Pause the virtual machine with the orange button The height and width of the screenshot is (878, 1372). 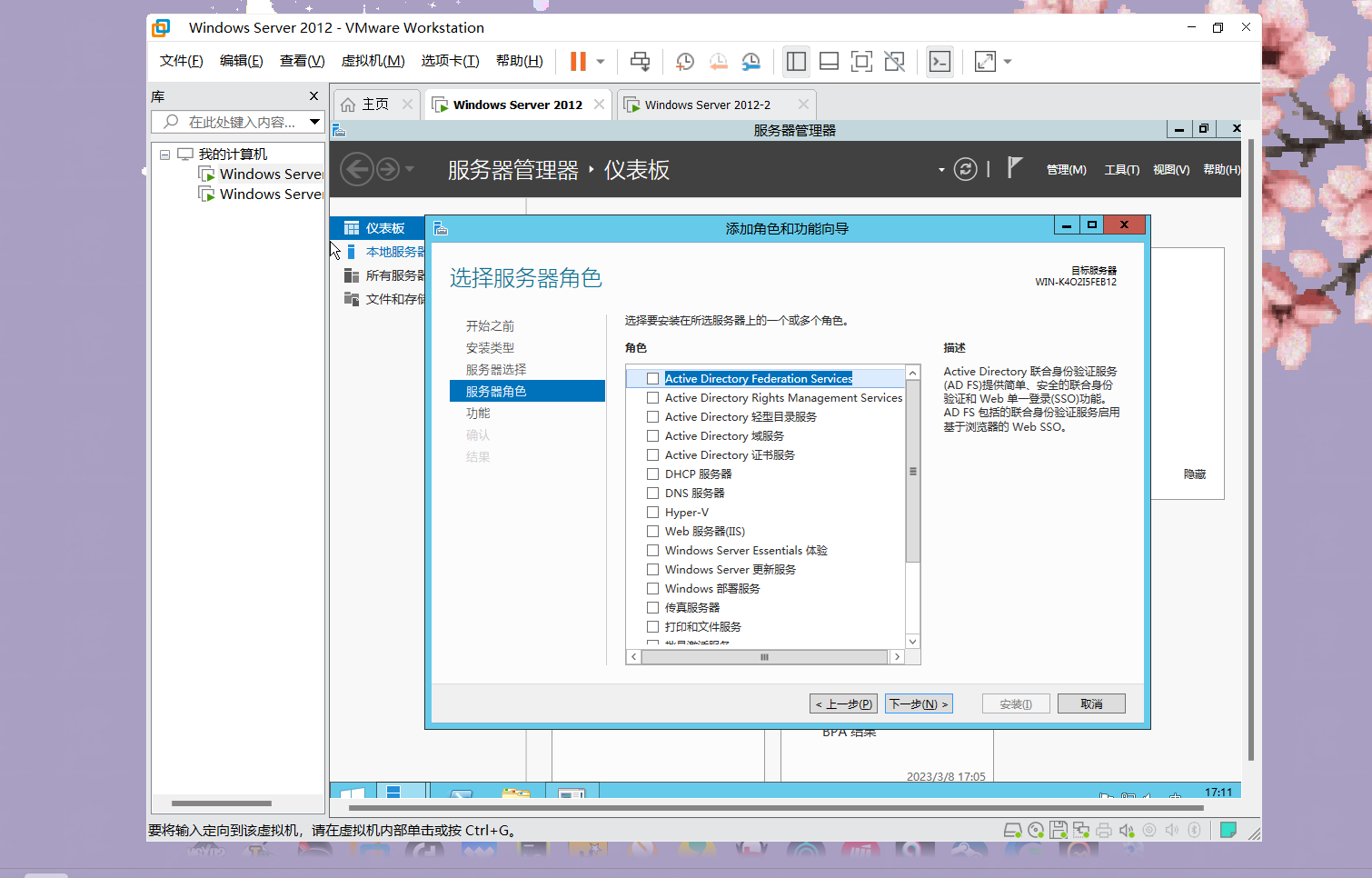(x=578, y=61)
